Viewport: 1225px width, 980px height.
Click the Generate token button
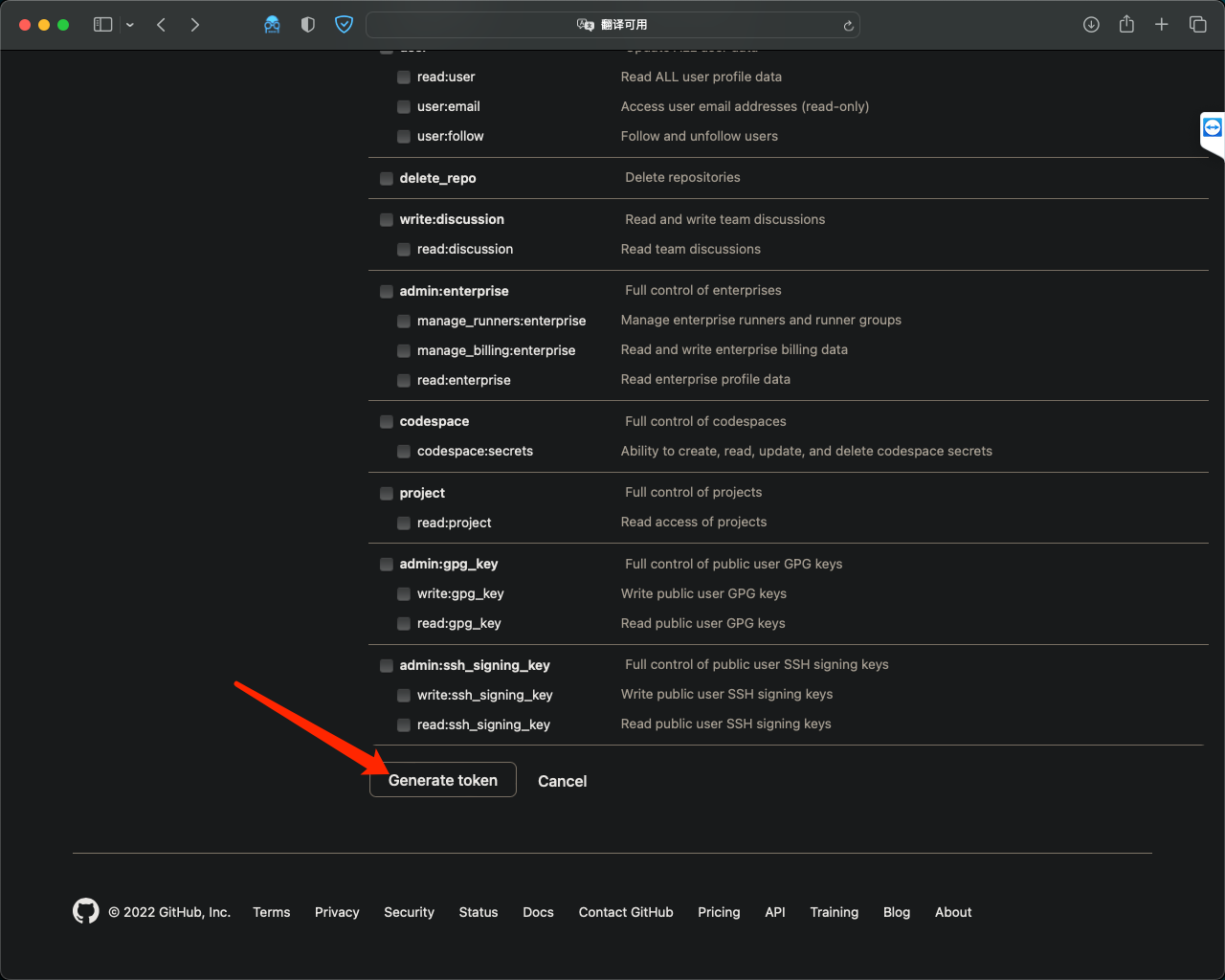[x=442, y=779]
